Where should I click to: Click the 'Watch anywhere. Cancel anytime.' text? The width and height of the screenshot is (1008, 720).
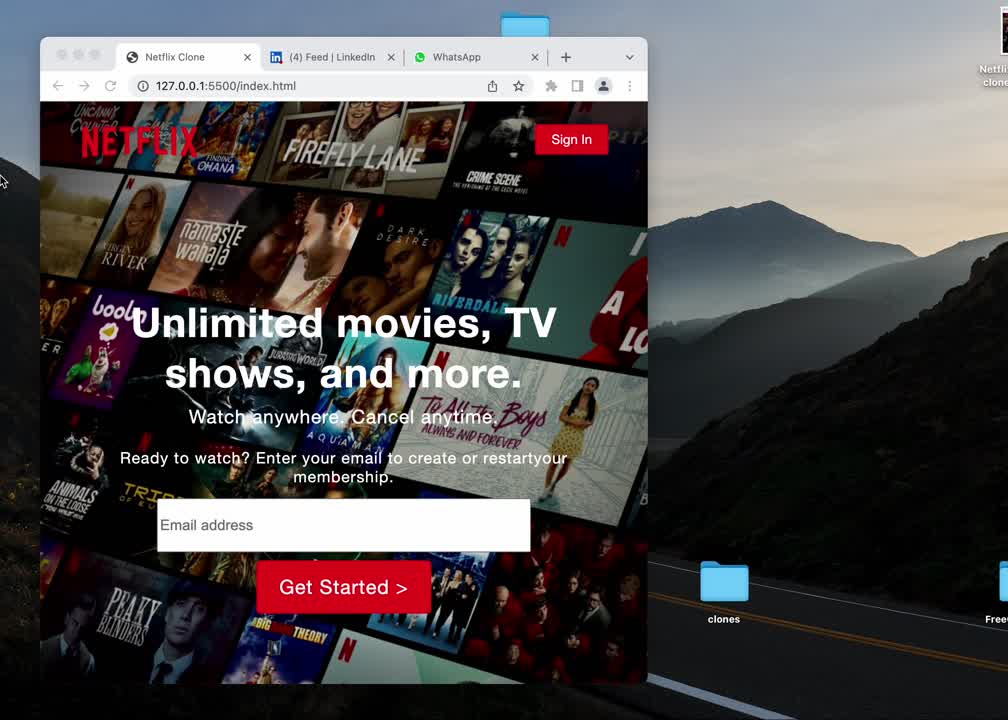coord(344,417)
